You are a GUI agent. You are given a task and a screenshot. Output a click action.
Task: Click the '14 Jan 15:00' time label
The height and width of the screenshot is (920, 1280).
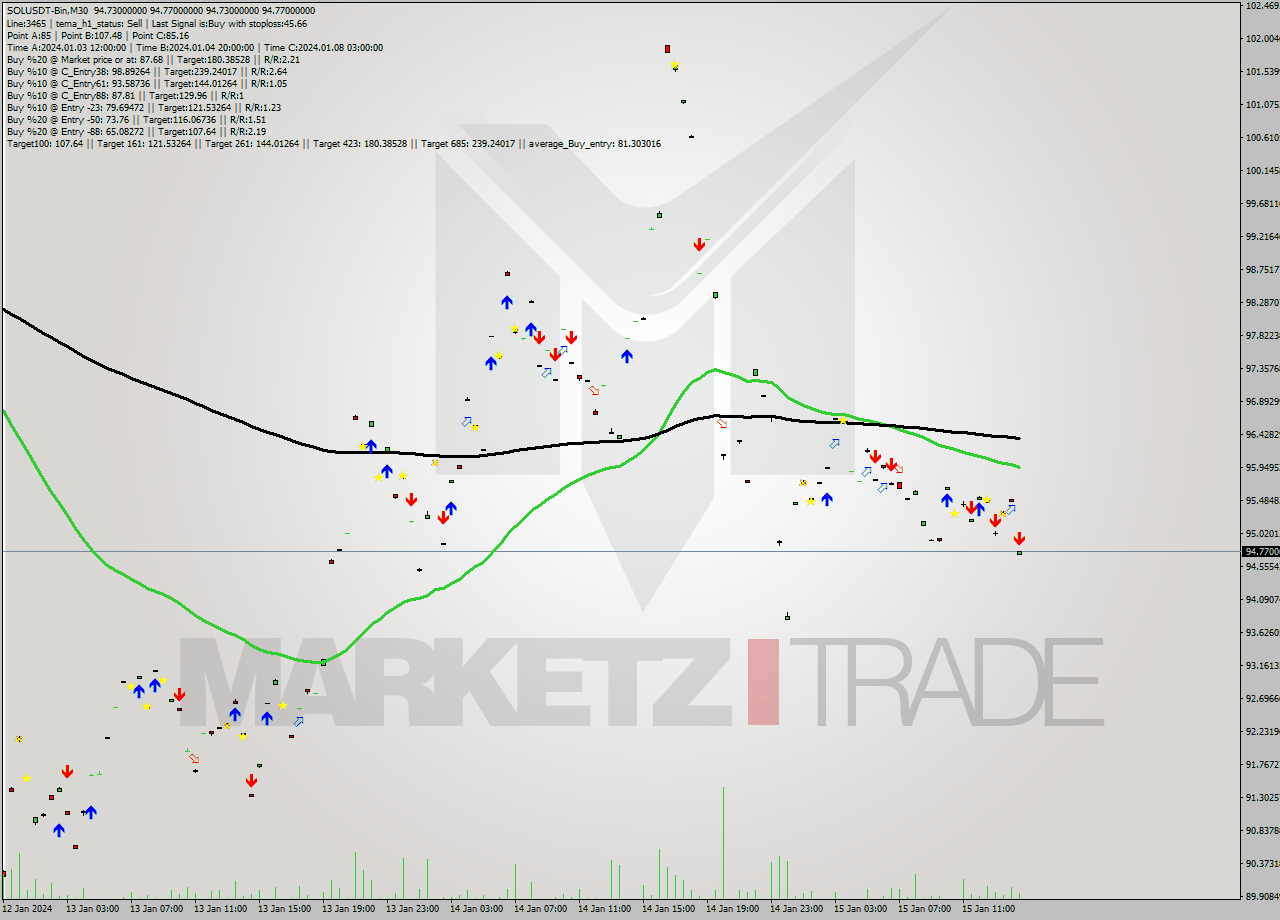668,909
